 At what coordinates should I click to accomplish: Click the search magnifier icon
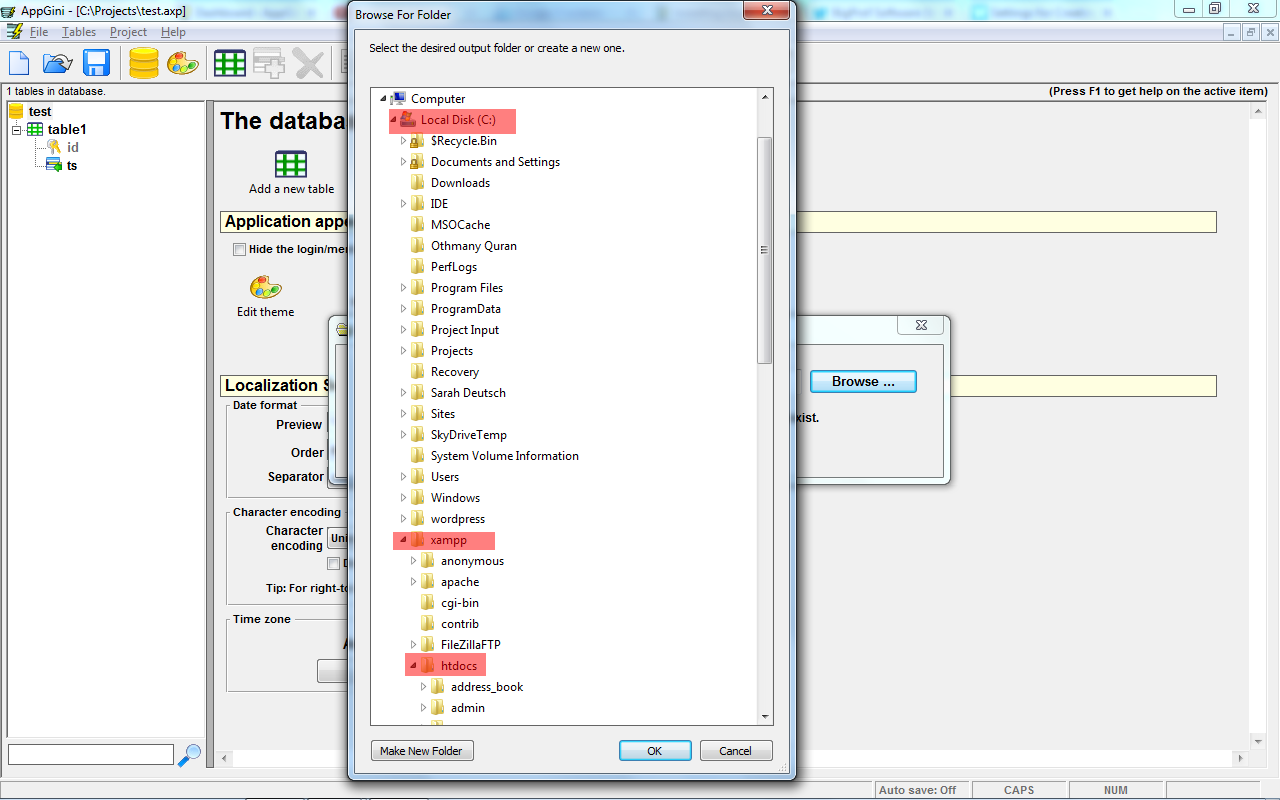[189, 755]
